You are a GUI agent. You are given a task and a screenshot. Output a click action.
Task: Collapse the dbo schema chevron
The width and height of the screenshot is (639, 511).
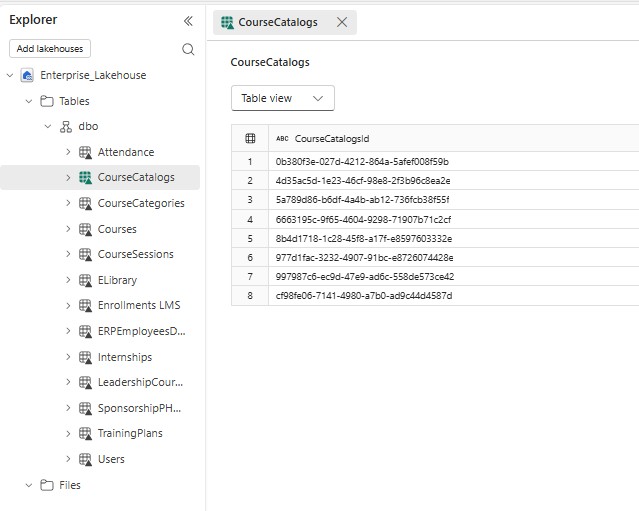coord(48,127)
